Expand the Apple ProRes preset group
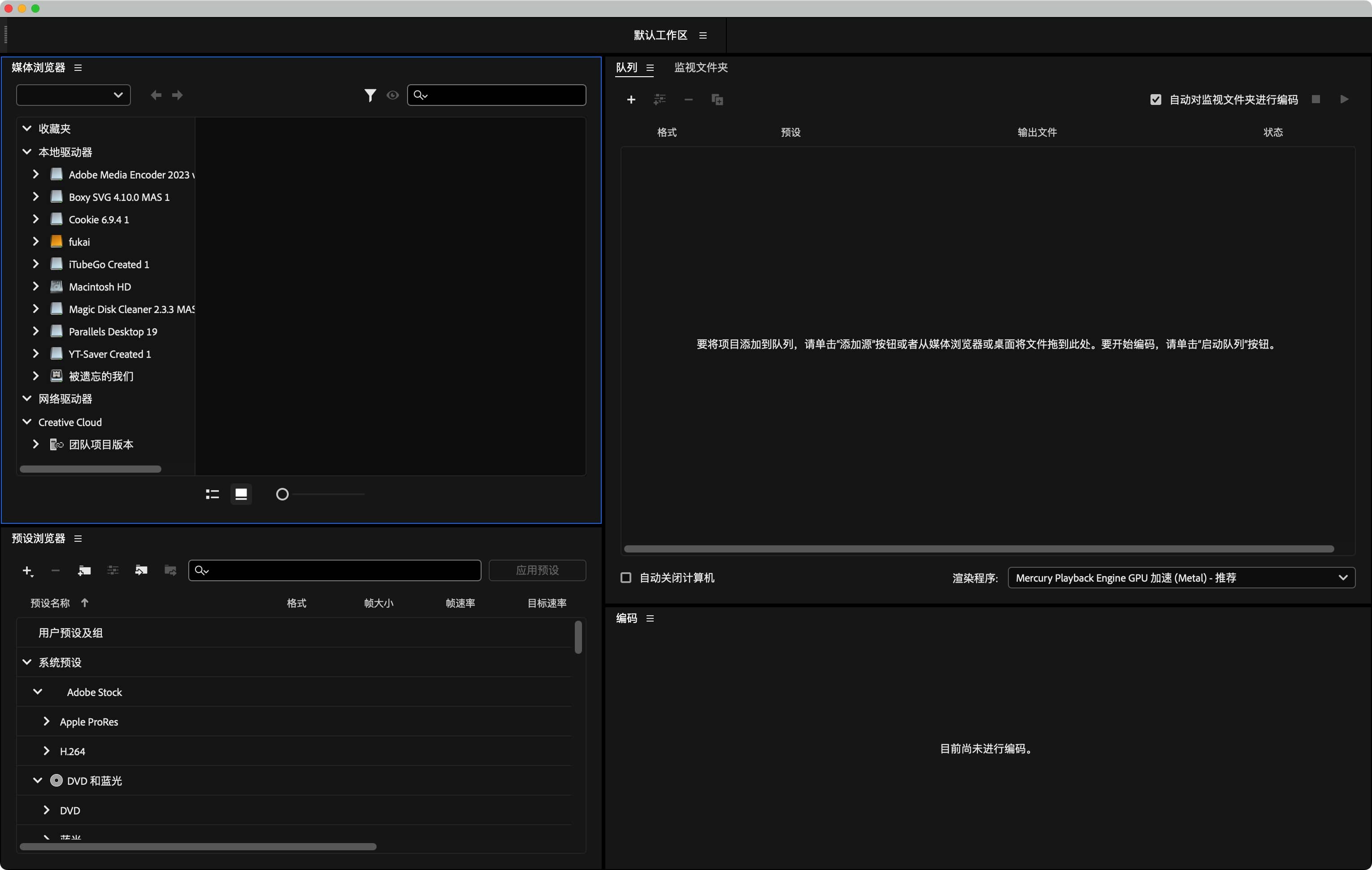This screenshot has height=870, width=1372. [46, 721]
